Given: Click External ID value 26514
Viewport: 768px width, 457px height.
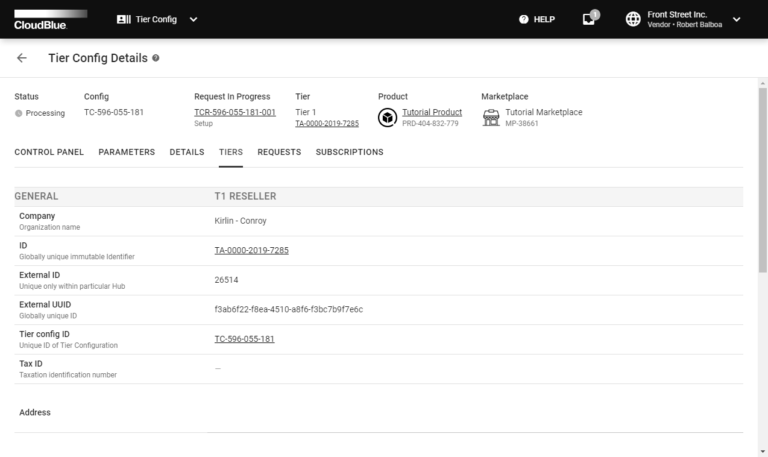Looking at the screenshot, I should pos(226,280).
